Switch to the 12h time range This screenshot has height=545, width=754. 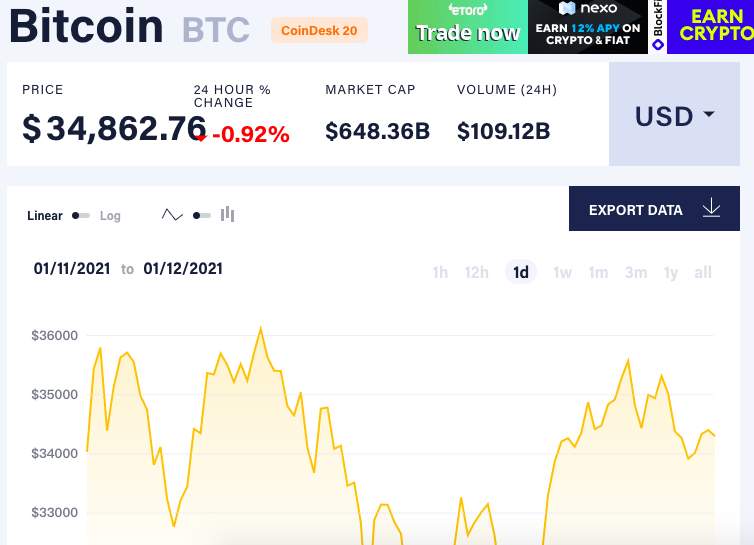(477, 273)
